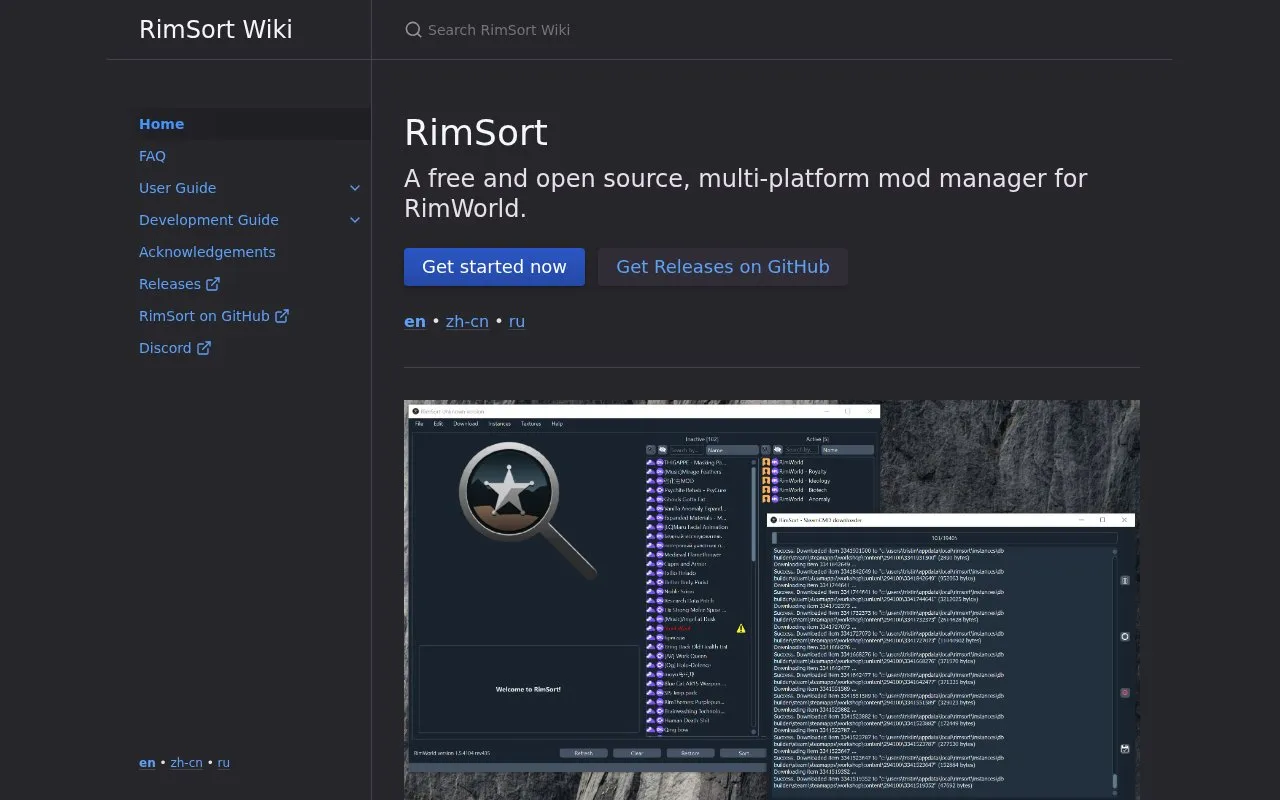Click the external-link icon next to Discord
The height and width of the screenshot is (800, 1280).
204,348
